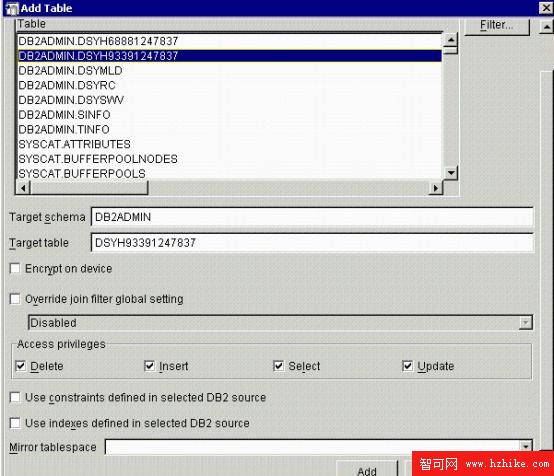Open the Filter... button
Screen dimensions: 554x476
tap(496, 25)
